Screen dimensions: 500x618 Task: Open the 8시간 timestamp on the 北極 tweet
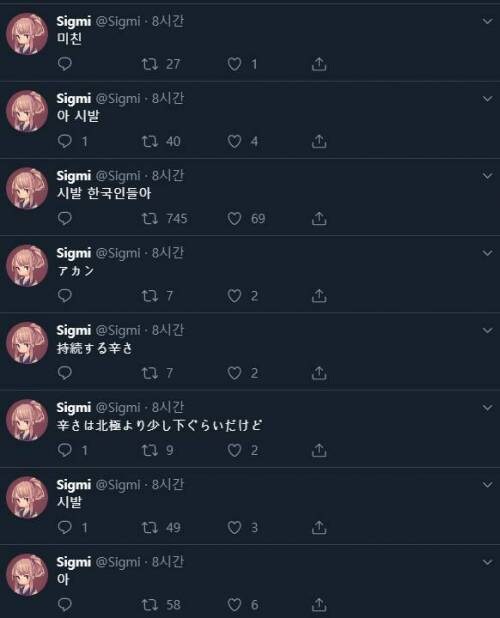point(168,407)
